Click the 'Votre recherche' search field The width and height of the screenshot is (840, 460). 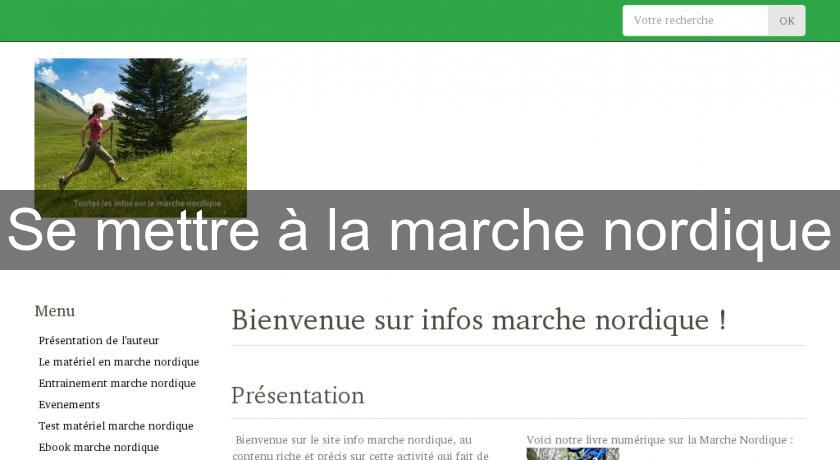[695, 20]
